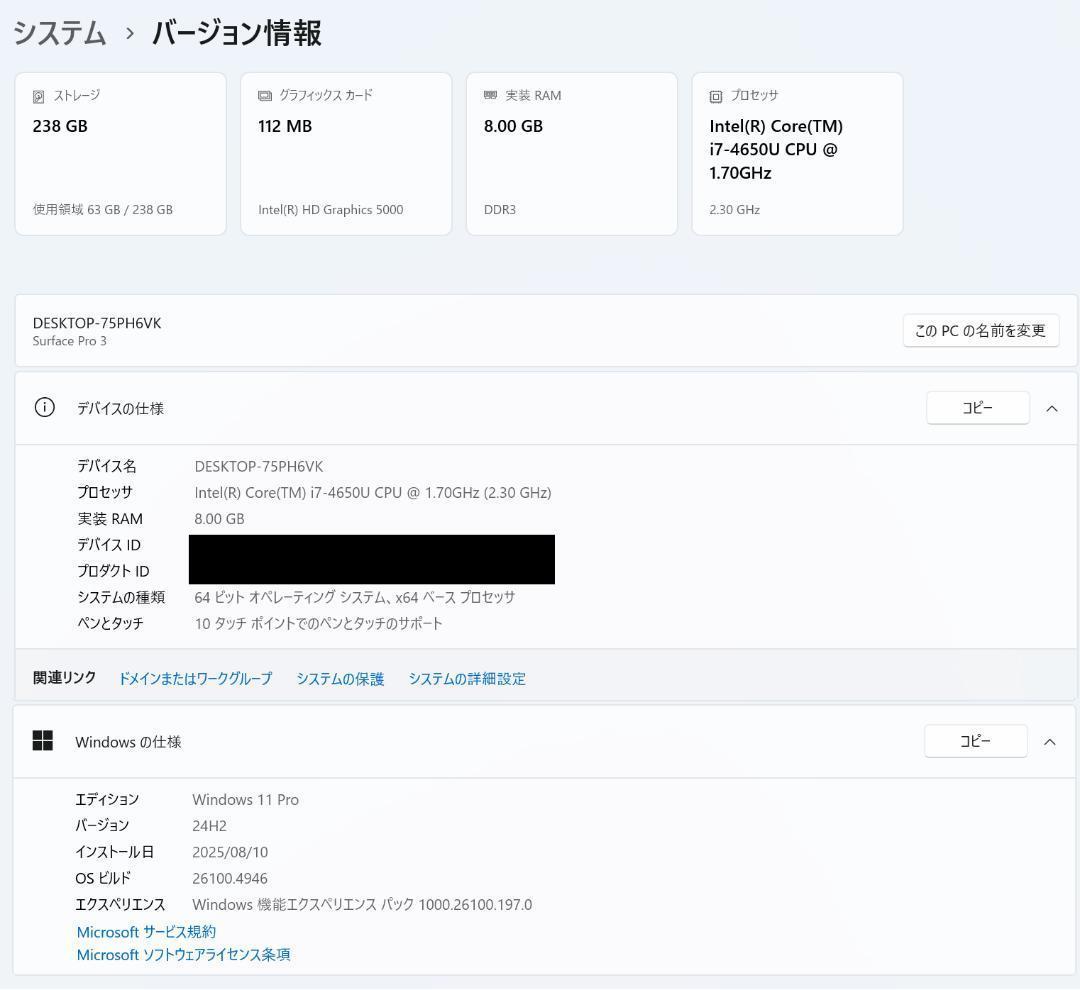Image resolution: width=1080 pixels, height=990 pixels.
Task: Click the processor icon on the プロセッサ card
Action: point(714,95)
